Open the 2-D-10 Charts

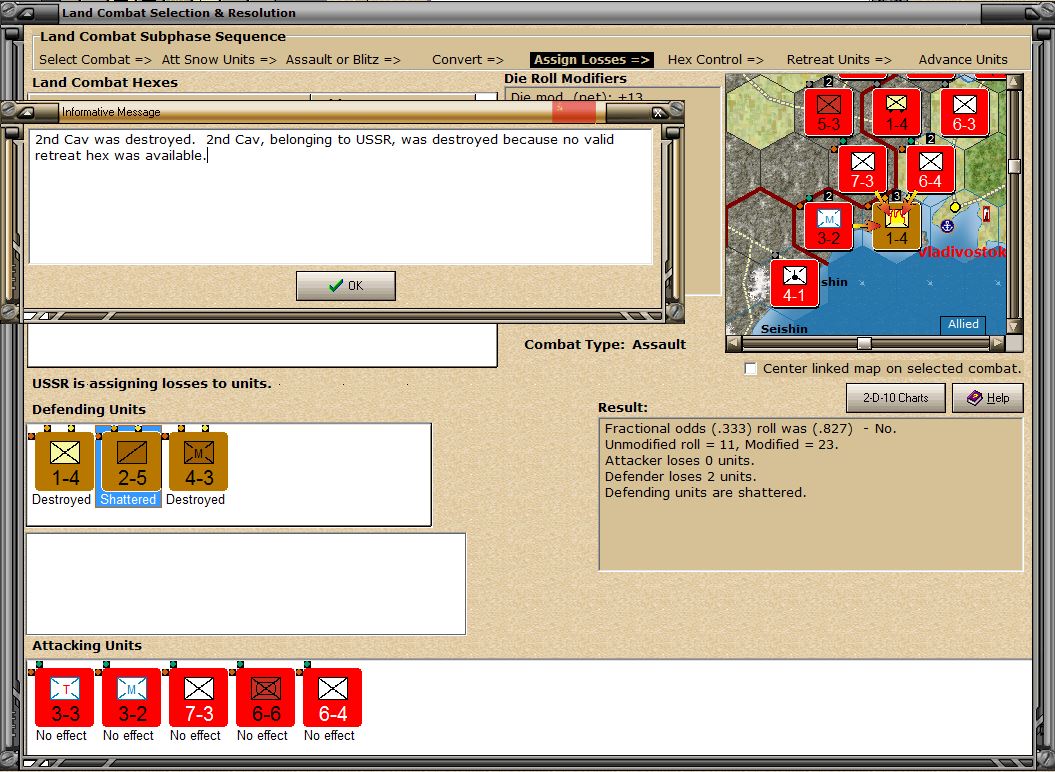coord(895,398)
